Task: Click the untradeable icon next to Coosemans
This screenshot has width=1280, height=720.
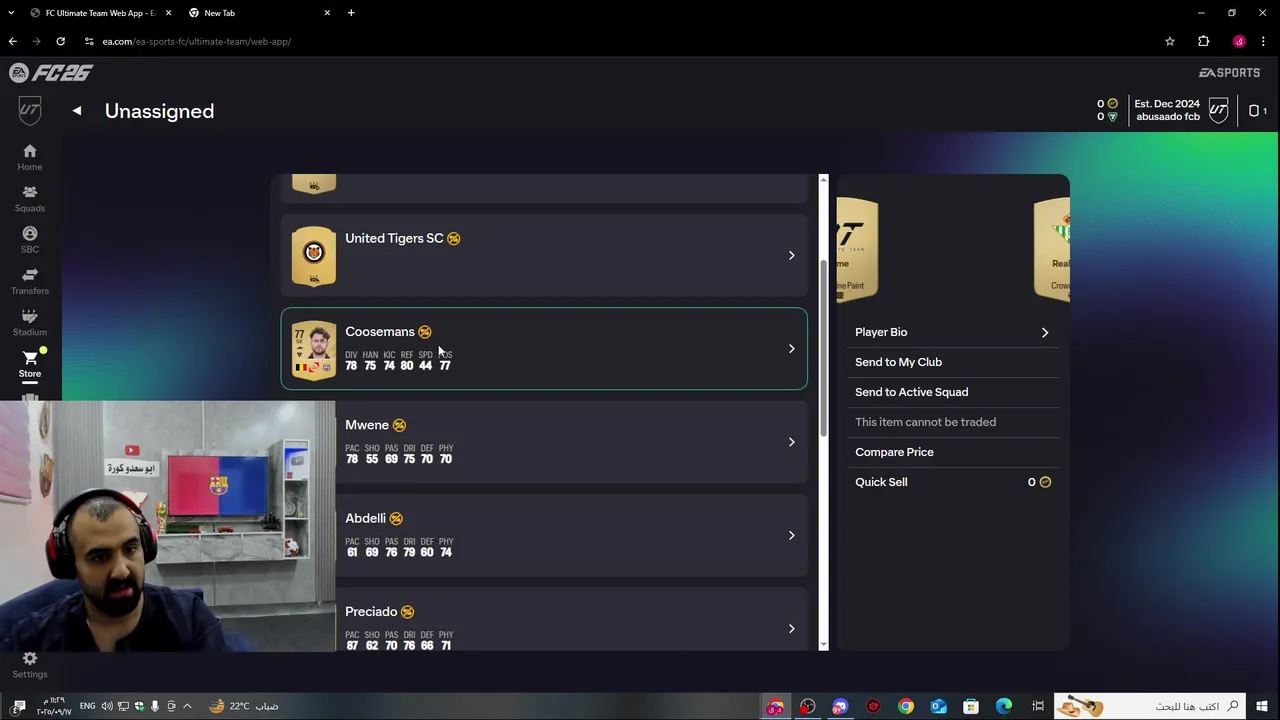Action: click(x=425, y=332)
